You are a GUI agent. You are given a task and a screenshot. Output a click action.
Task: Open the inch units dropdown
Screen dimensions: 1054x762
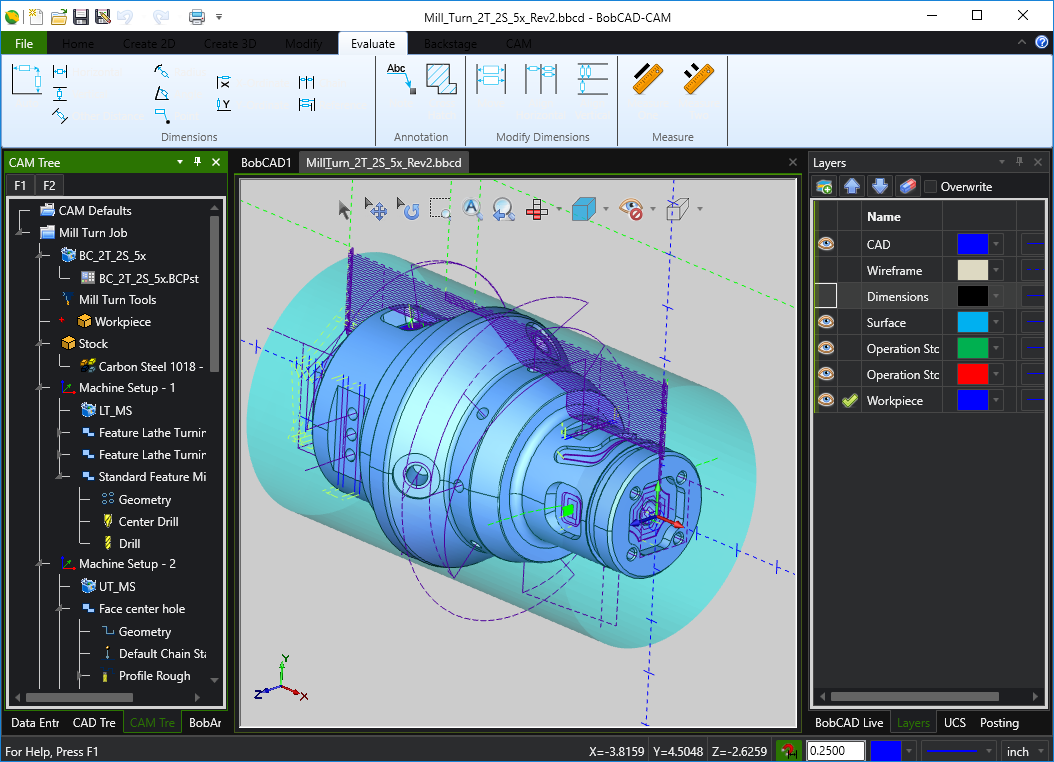click(1039, 751)
